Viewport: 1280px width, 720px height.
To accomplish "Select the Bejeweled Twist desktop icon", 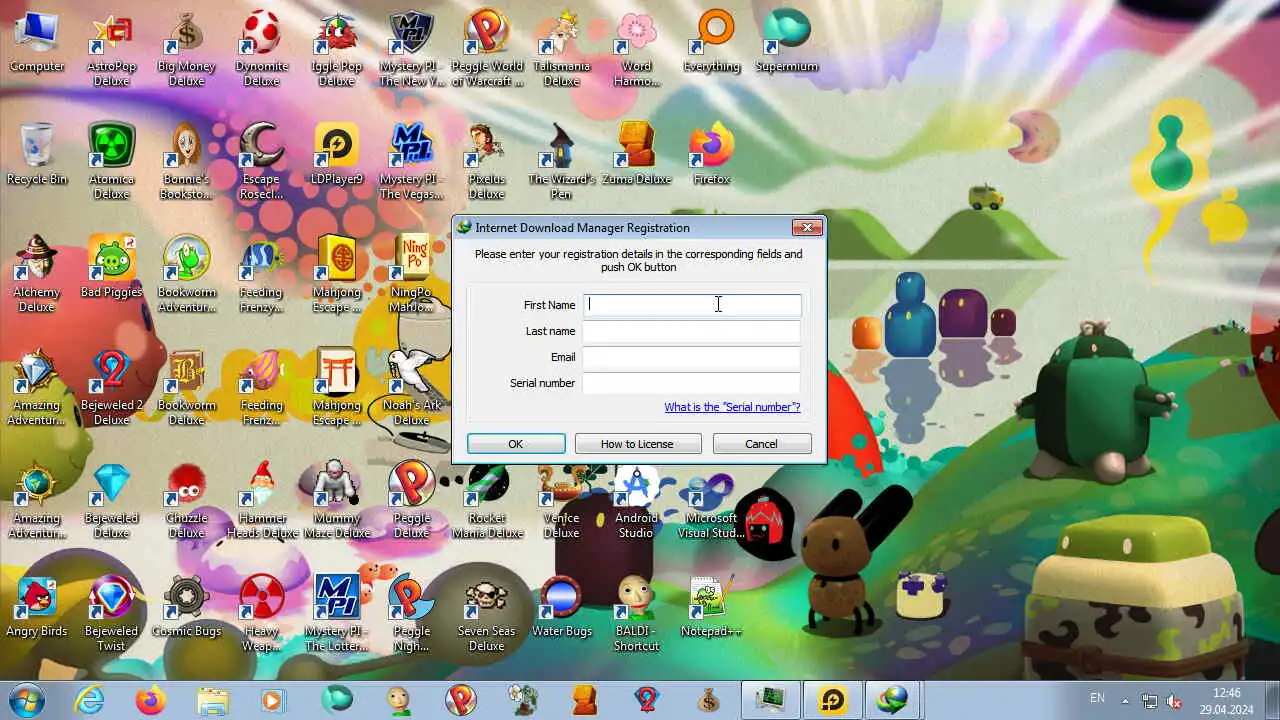I will 111,613.
